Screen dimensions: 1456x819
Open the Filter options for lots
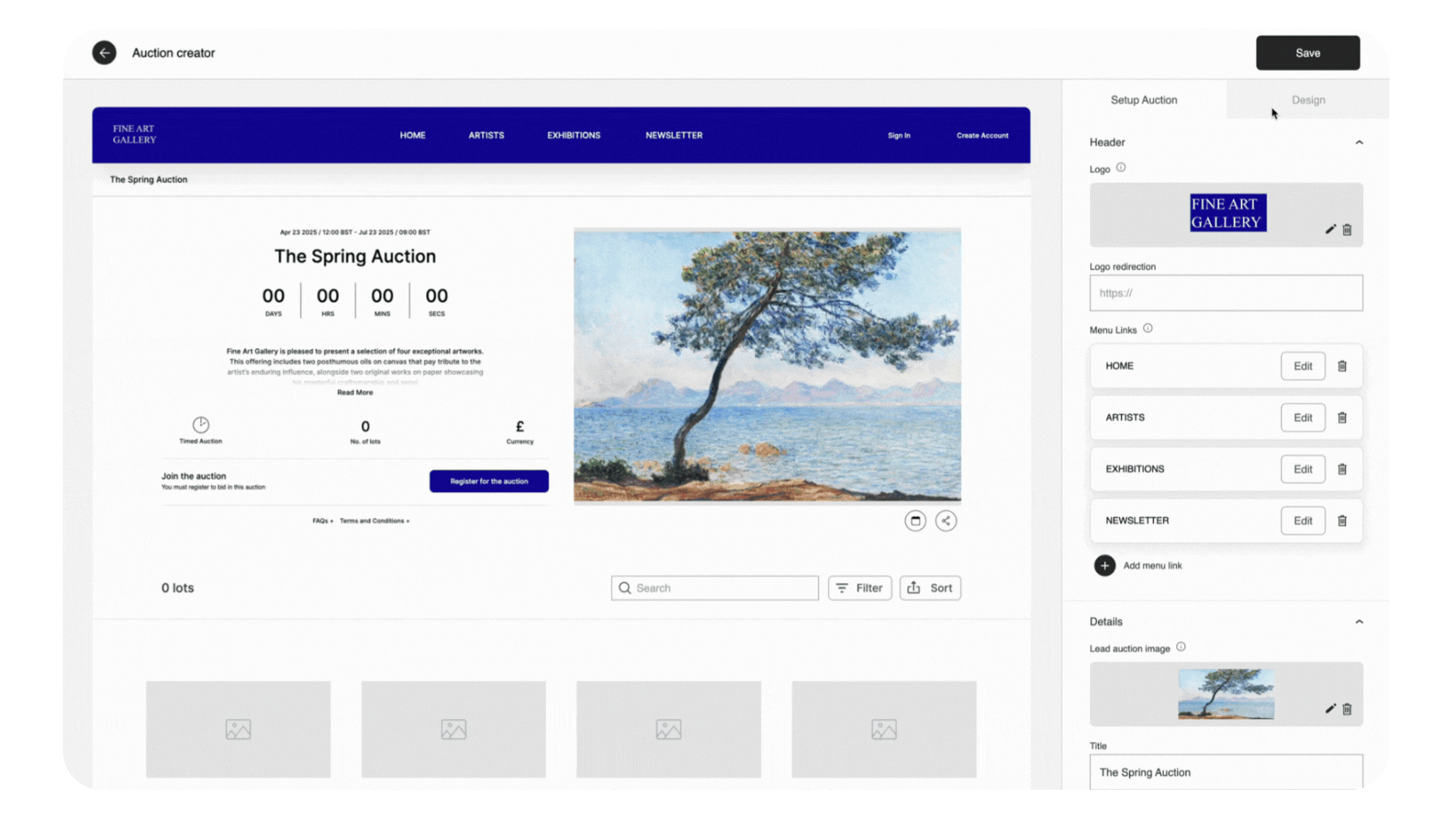pyautogui.click(x=860, y=588)
